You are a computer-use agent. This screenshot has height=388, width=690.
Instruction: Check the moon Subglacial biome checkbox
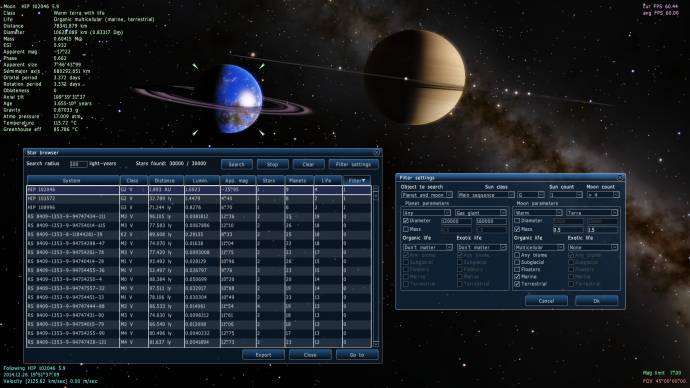[x=517, y=262]
